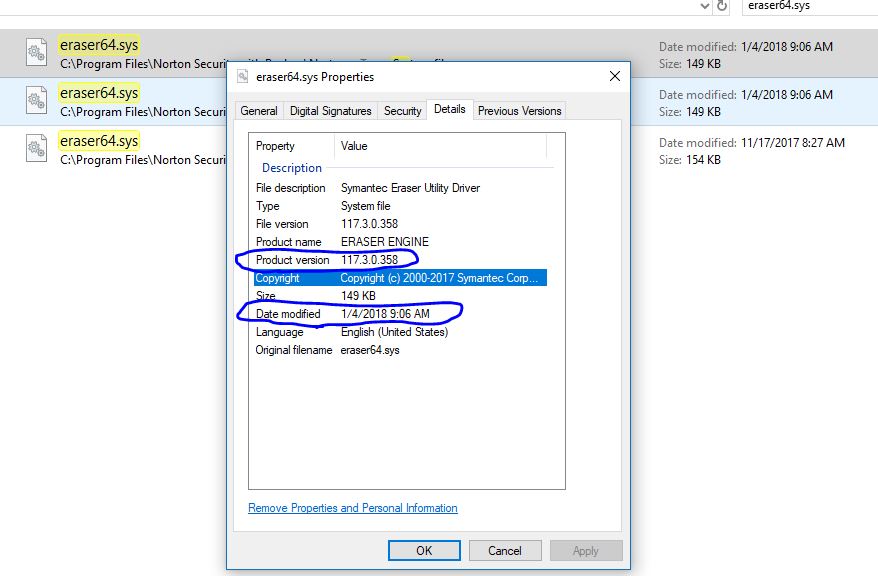The image size is (878, 576).
Task: Select the highlighted Copyright row
Action: tap(400, 278)
